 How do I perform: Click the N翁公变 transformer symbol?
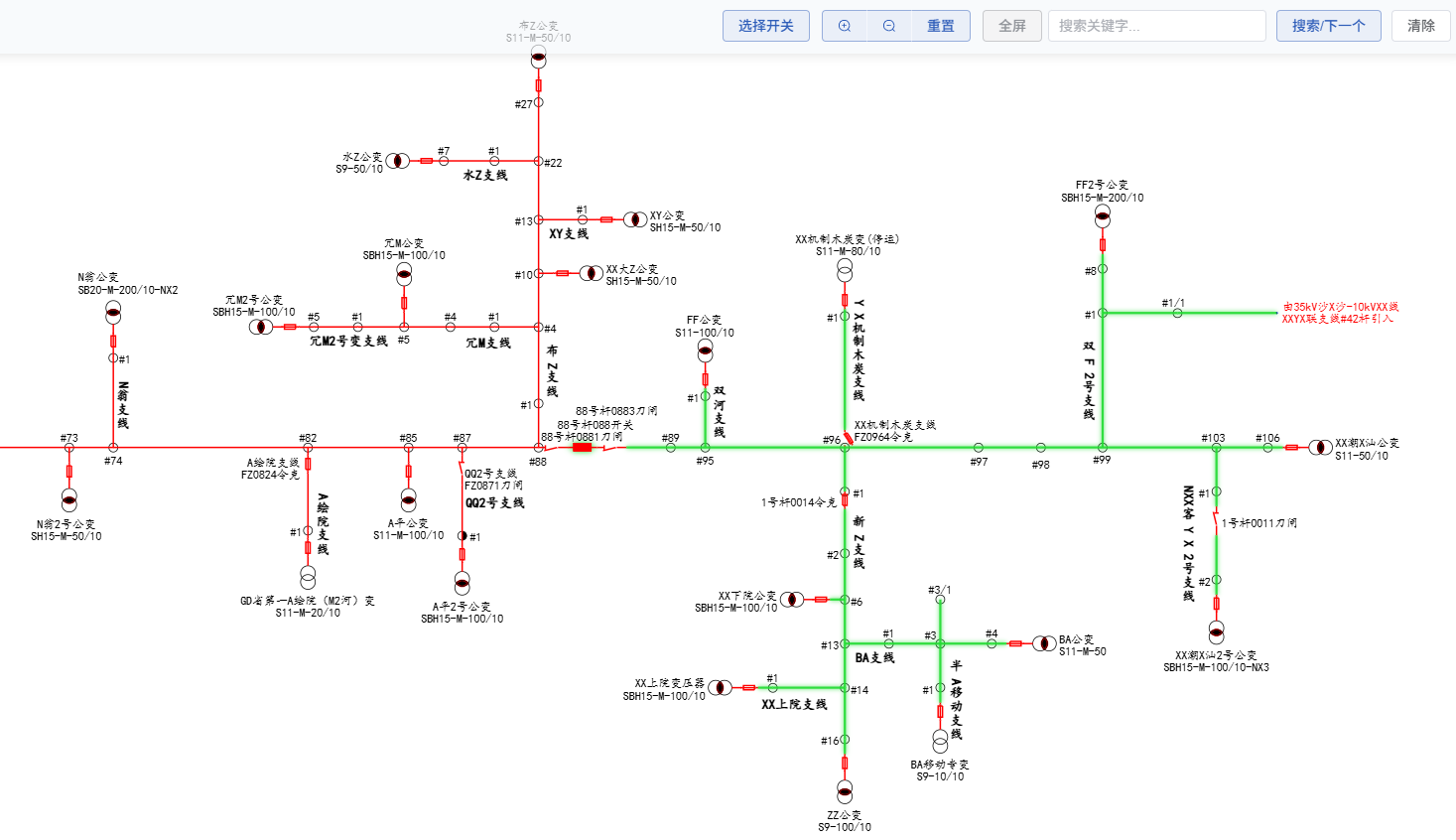click(x=113, y=313)
